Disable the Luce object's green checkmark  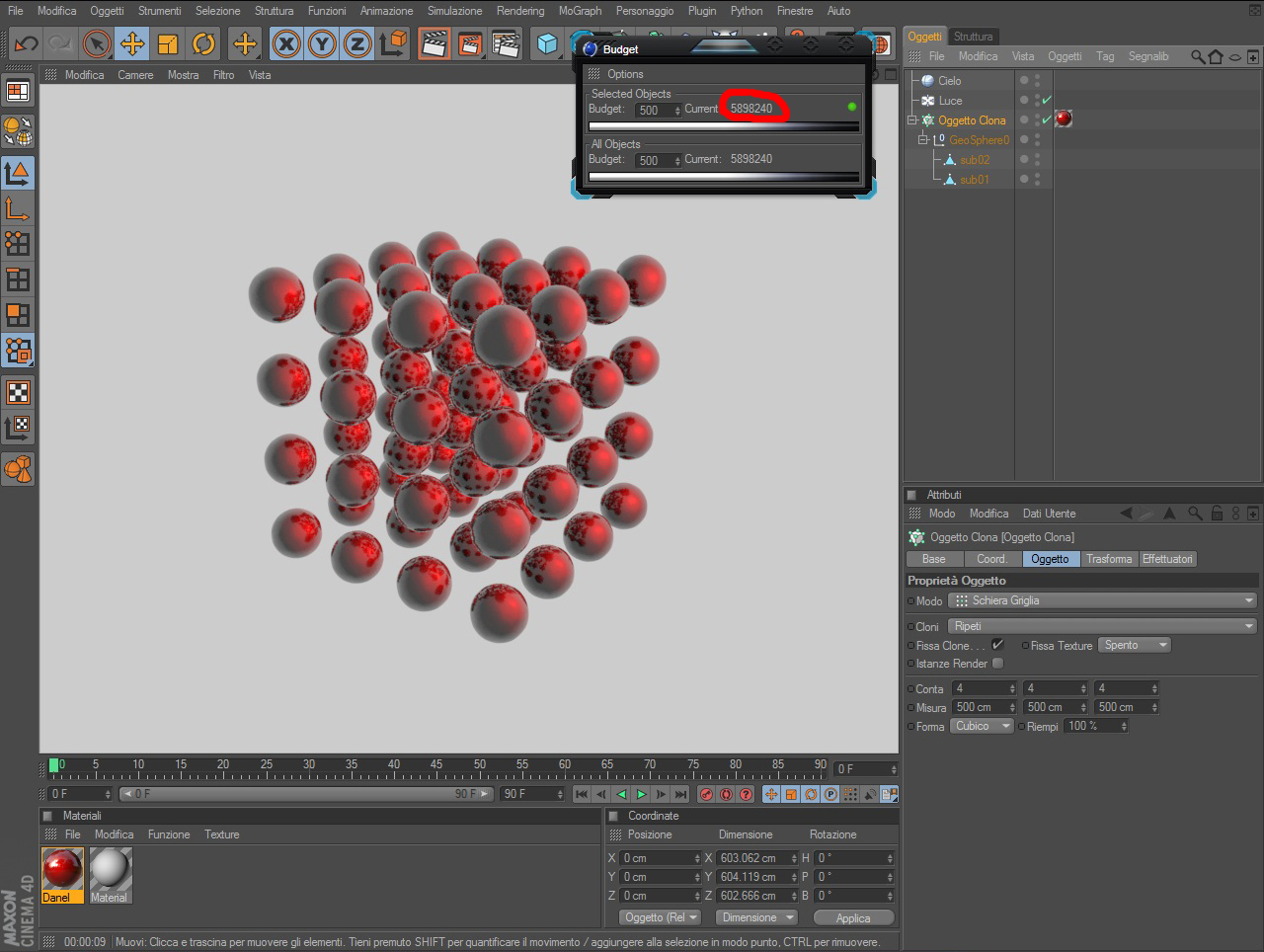[1047, 100]
